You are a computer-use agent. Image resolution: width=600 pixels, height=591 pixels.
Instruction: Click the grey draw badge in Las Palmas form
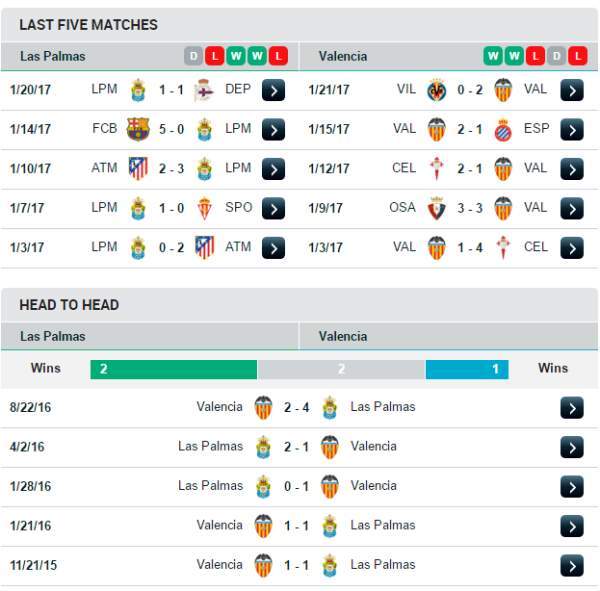[194, 56]
